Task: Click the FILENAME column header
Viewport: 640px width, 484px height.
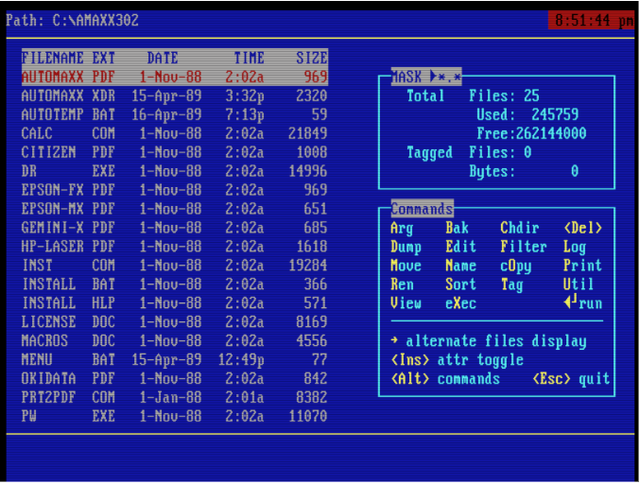Action: tap(53, 58)
